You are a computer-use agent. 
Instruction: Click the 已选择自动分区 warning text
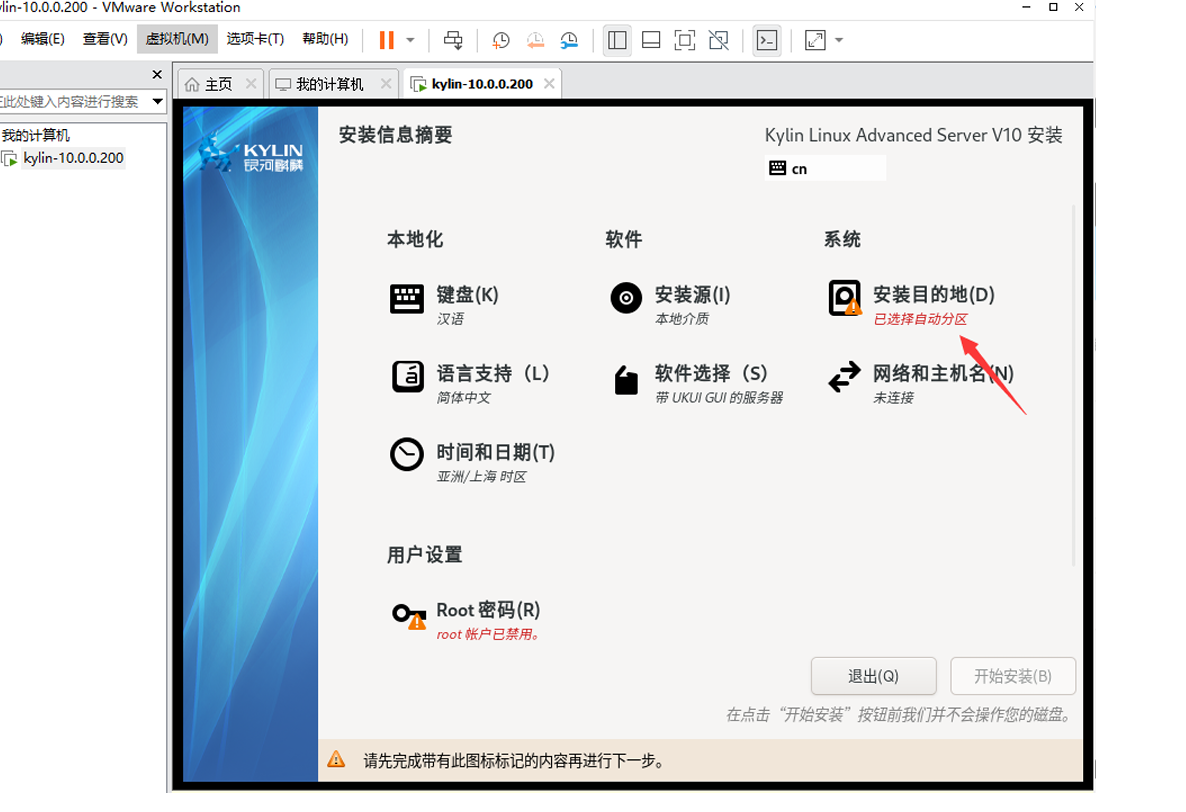[921, 319]
